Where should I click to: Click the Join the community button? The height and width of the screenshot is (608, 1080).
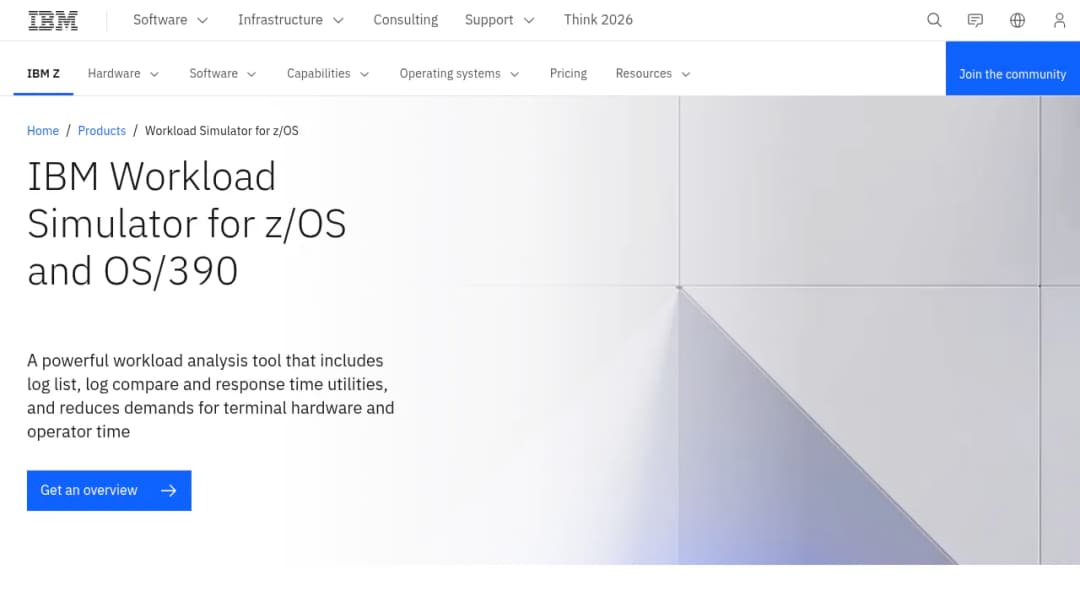[1012, 69]
